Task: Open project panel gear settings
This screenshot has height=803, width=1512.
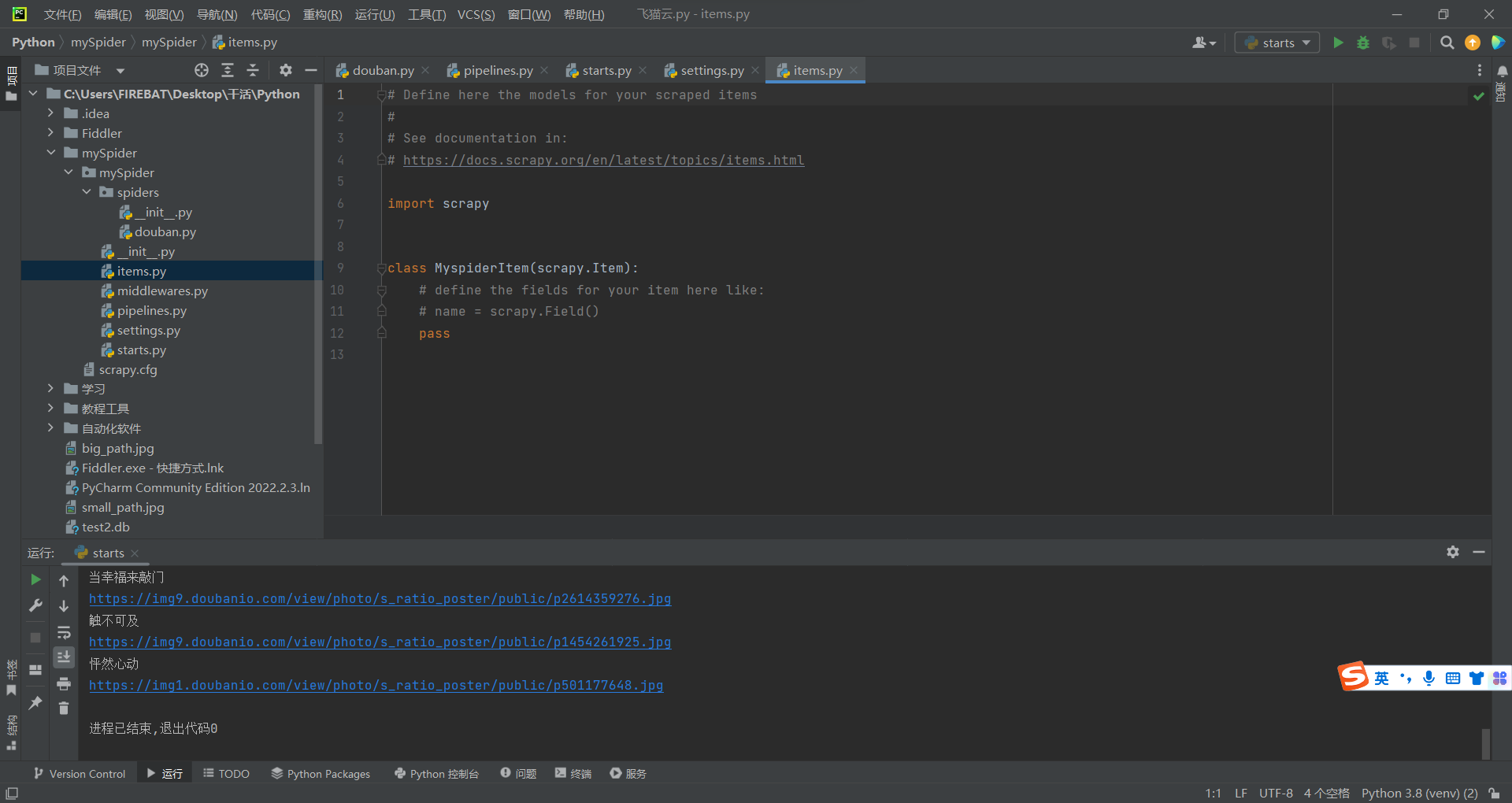Action: tap(286, 70)
